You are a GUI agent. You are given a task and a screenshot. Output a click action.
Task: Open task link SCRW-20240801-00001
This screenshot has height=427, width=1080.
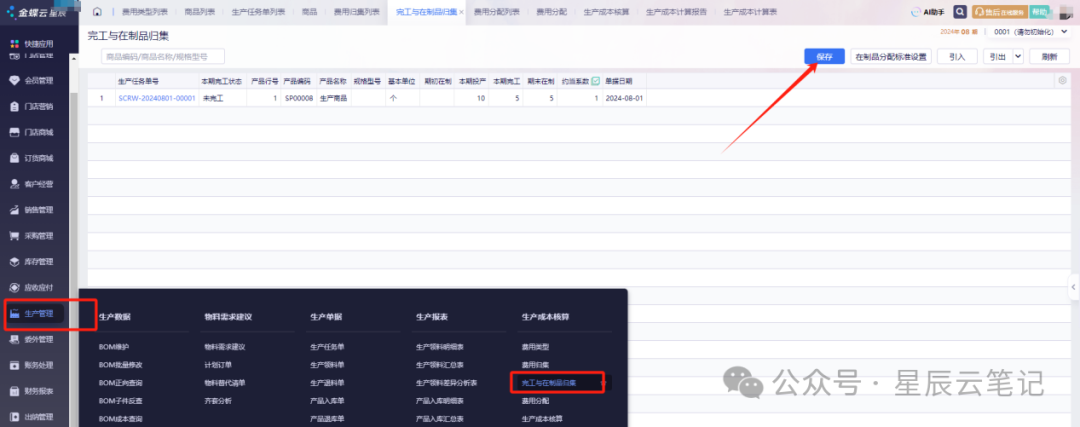(x=157, y=98)
